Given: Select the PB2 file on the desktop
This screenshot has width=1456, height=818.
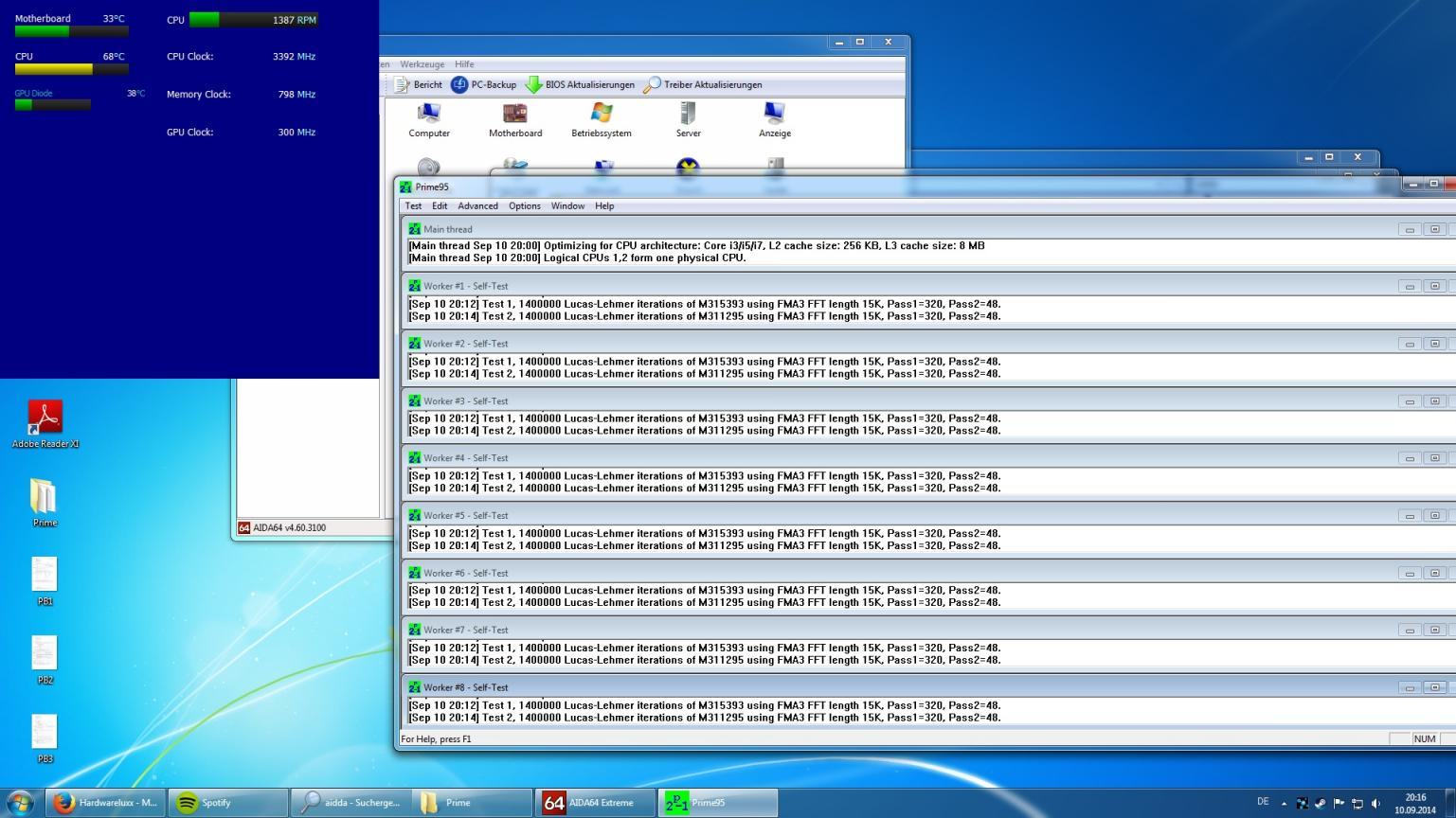Looking at the screenshot, I should pos(45,660).
